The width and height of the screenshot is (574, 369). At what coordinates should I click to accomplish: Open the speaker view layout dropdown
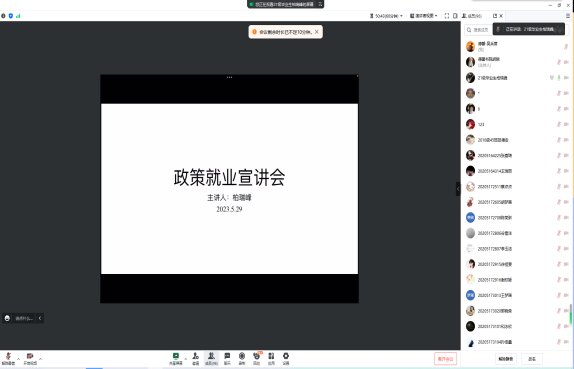(424, 16)
